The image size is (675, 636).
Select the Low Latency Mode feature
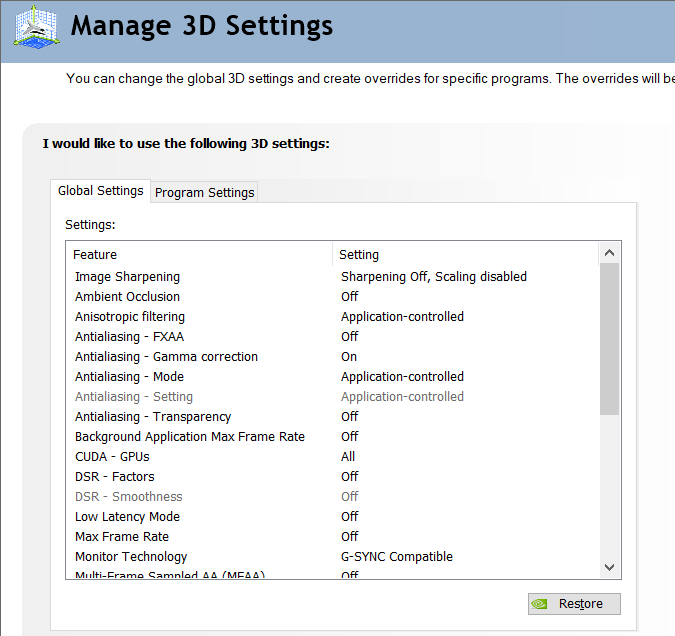click(127, 517)
